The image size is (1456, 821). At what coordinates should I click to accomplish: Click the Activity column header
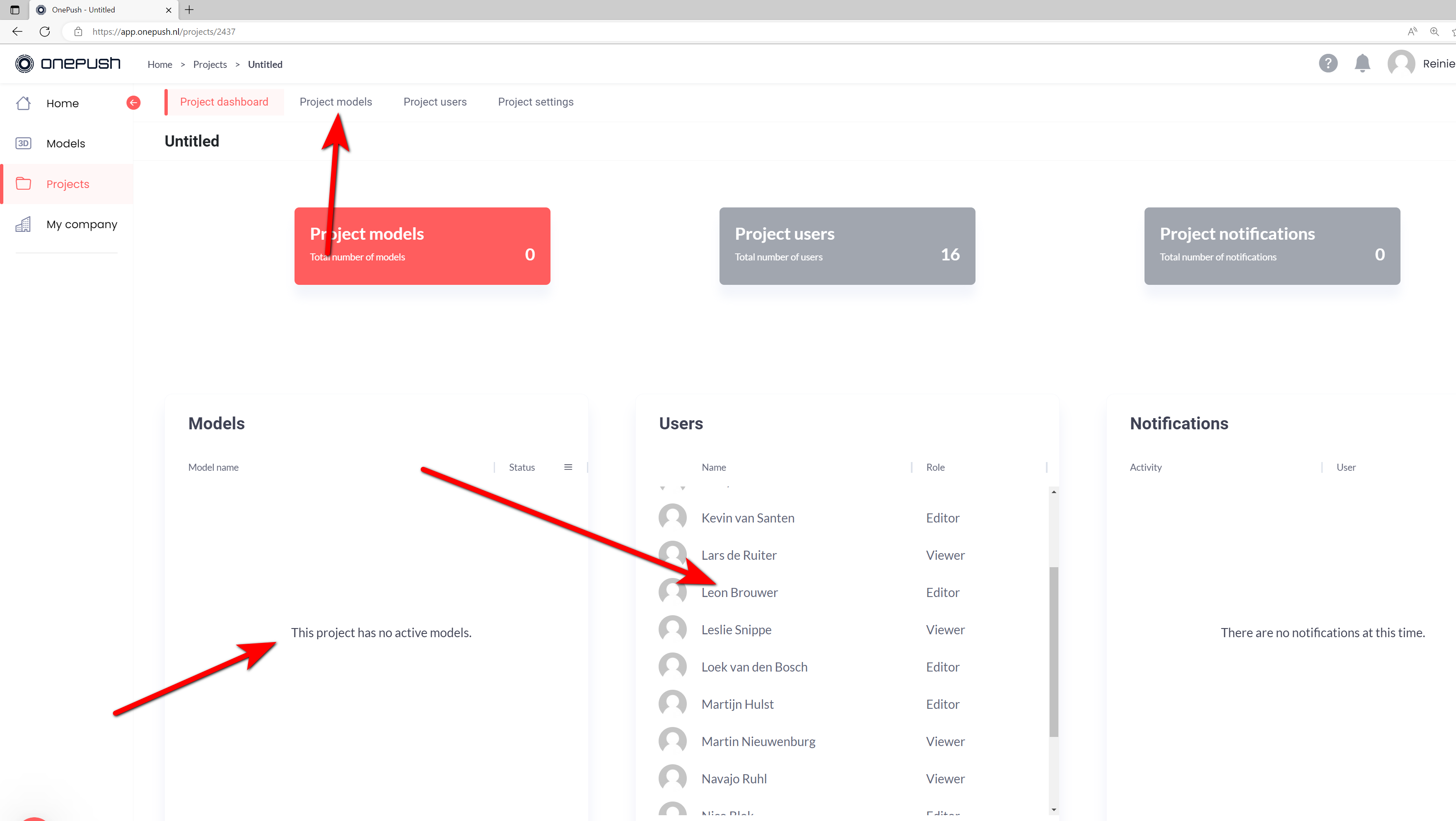tap(1146, 467)
